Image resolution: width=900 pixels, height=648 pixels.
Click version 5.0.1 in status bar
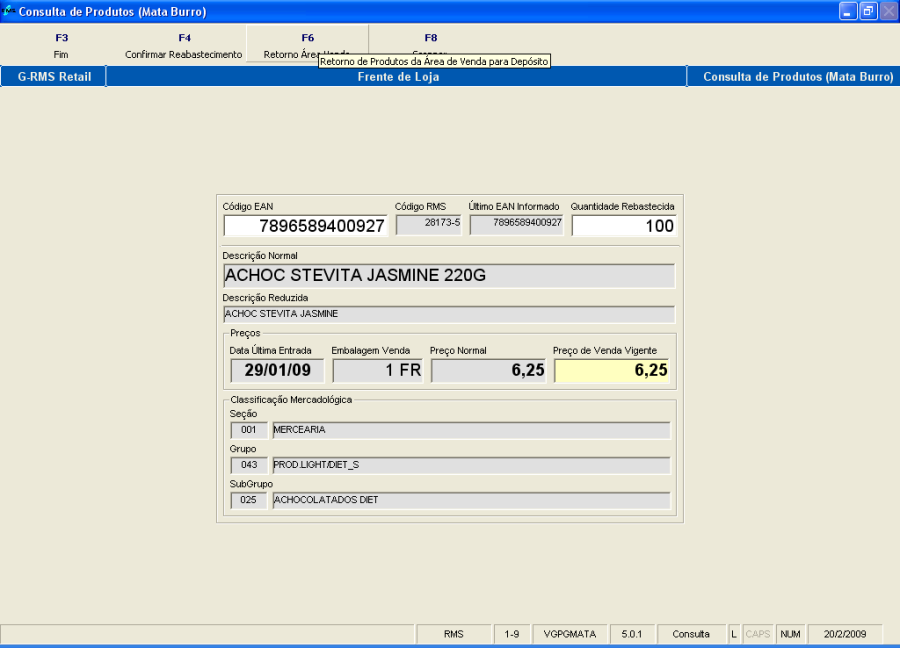point(632,634)
